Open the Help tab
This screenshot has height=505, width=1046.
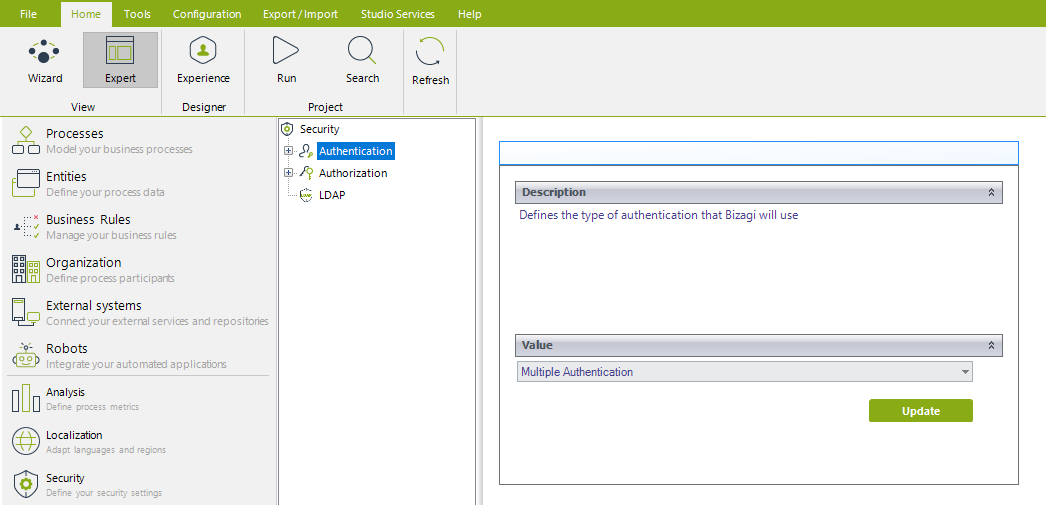pyautogui.click(x=470, y=14)
